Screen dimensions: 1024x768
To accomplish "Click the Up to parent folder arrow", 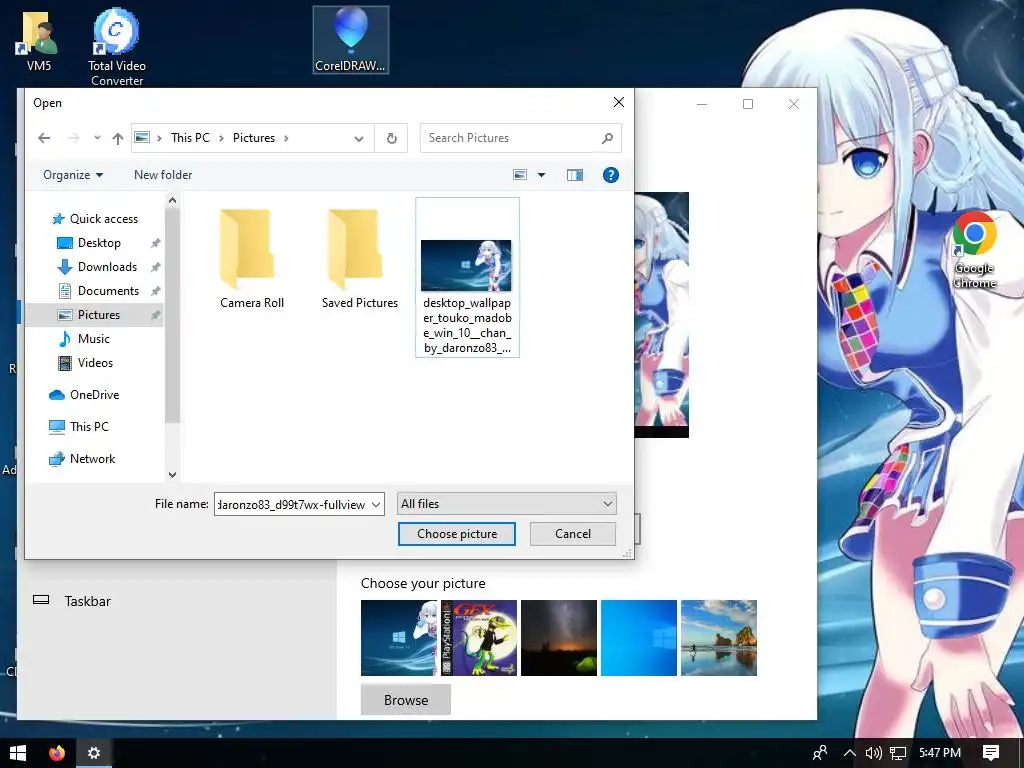I will [118, 138].
